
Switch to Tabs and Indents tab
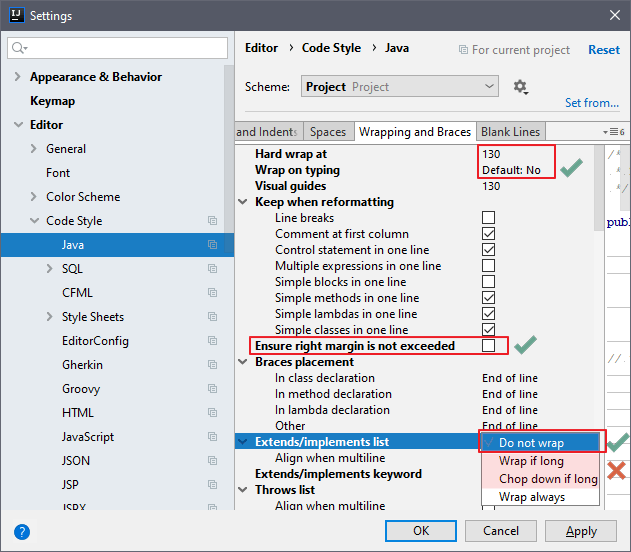point(269,132)
